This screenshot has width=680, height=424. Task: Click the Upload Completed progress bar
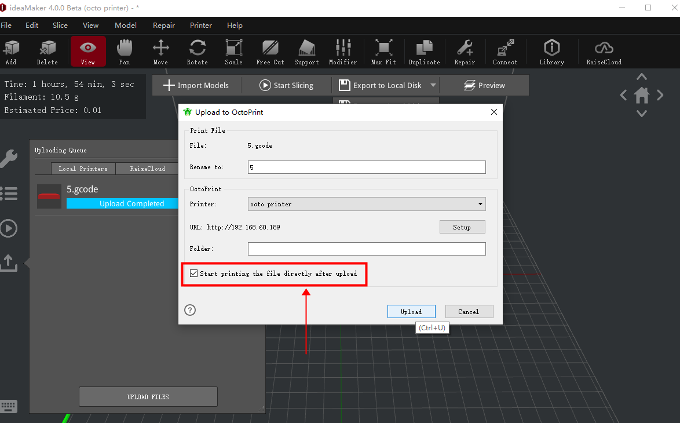pyautogui.click(x=122, y=203)
